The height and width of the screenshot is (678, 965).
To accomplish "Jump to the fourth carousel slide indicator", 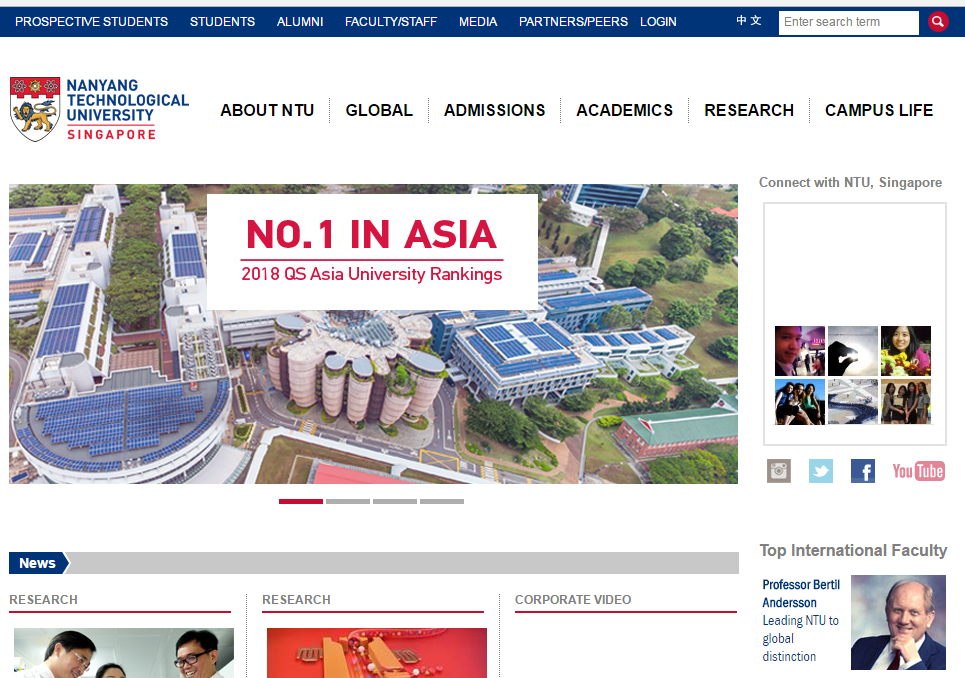I will (x=442, y=501).
